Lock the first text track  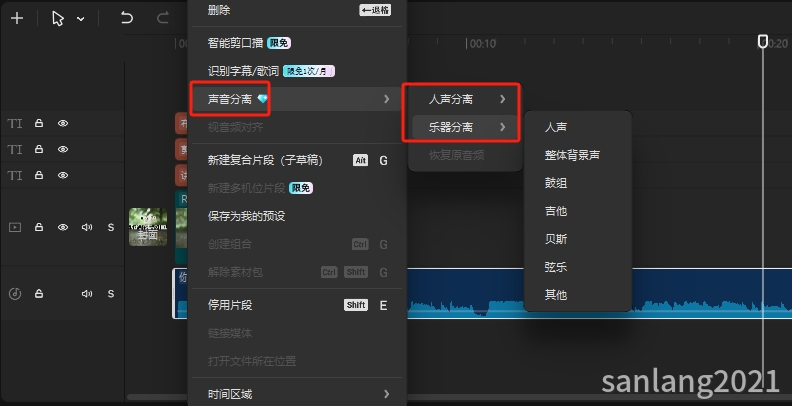(39, 123)
